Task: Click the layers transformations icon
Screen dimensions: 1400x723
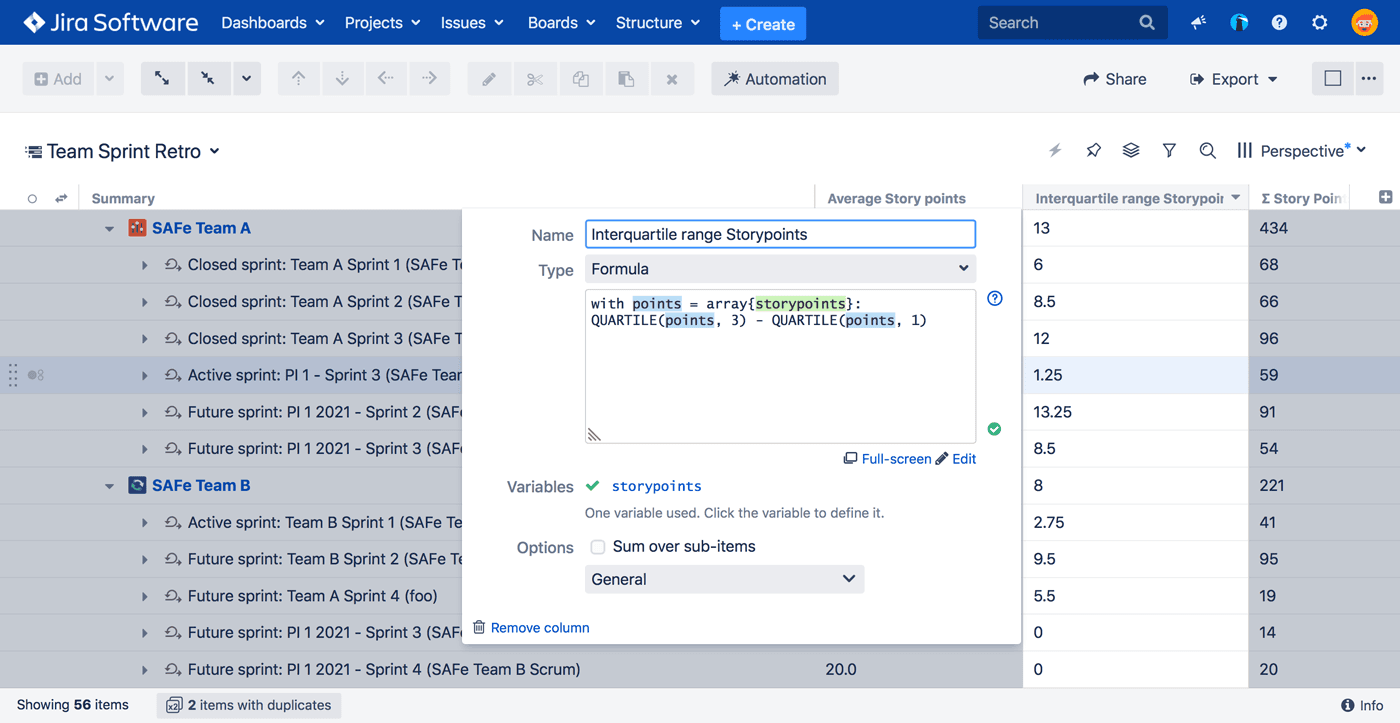Action: [1131, 151]
